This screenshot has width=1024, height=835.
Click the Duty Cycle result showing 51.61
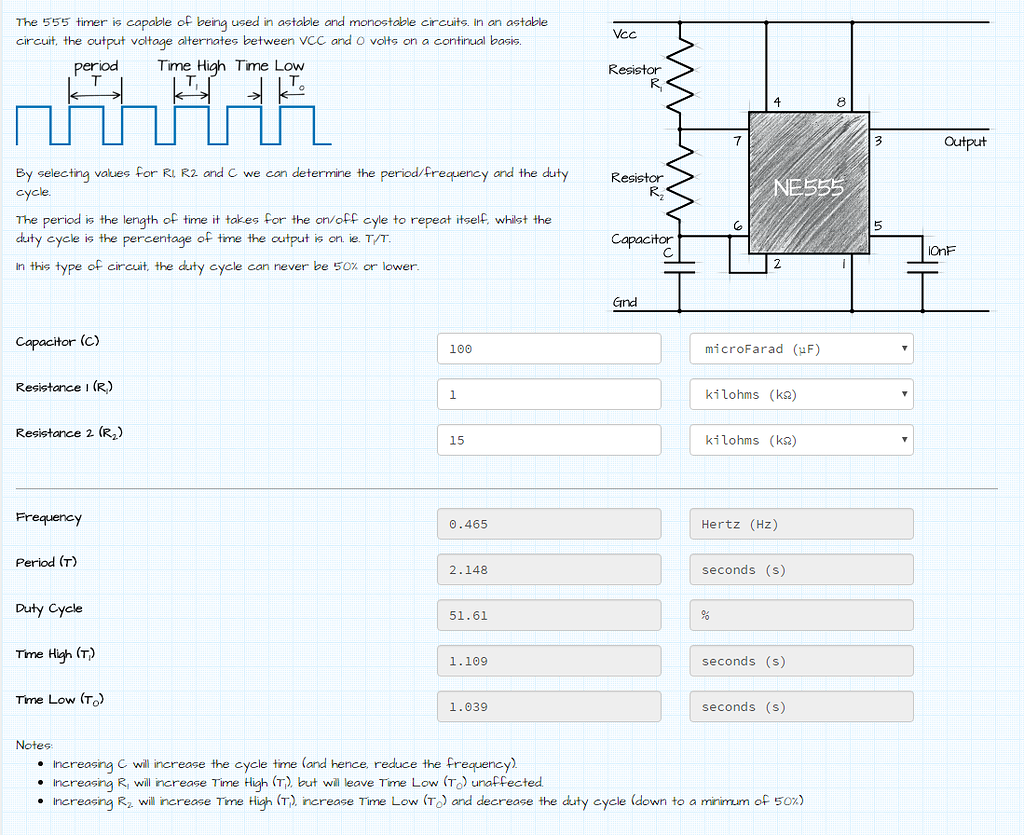coord(548,615)
